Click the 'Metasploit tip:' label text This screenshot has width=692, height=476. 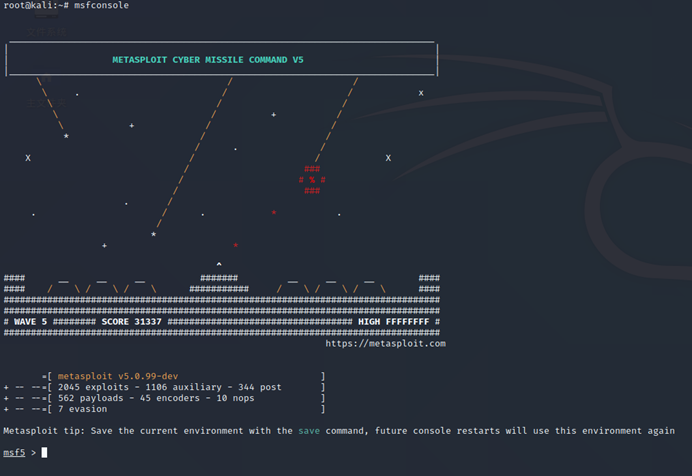tap(44, 431)
